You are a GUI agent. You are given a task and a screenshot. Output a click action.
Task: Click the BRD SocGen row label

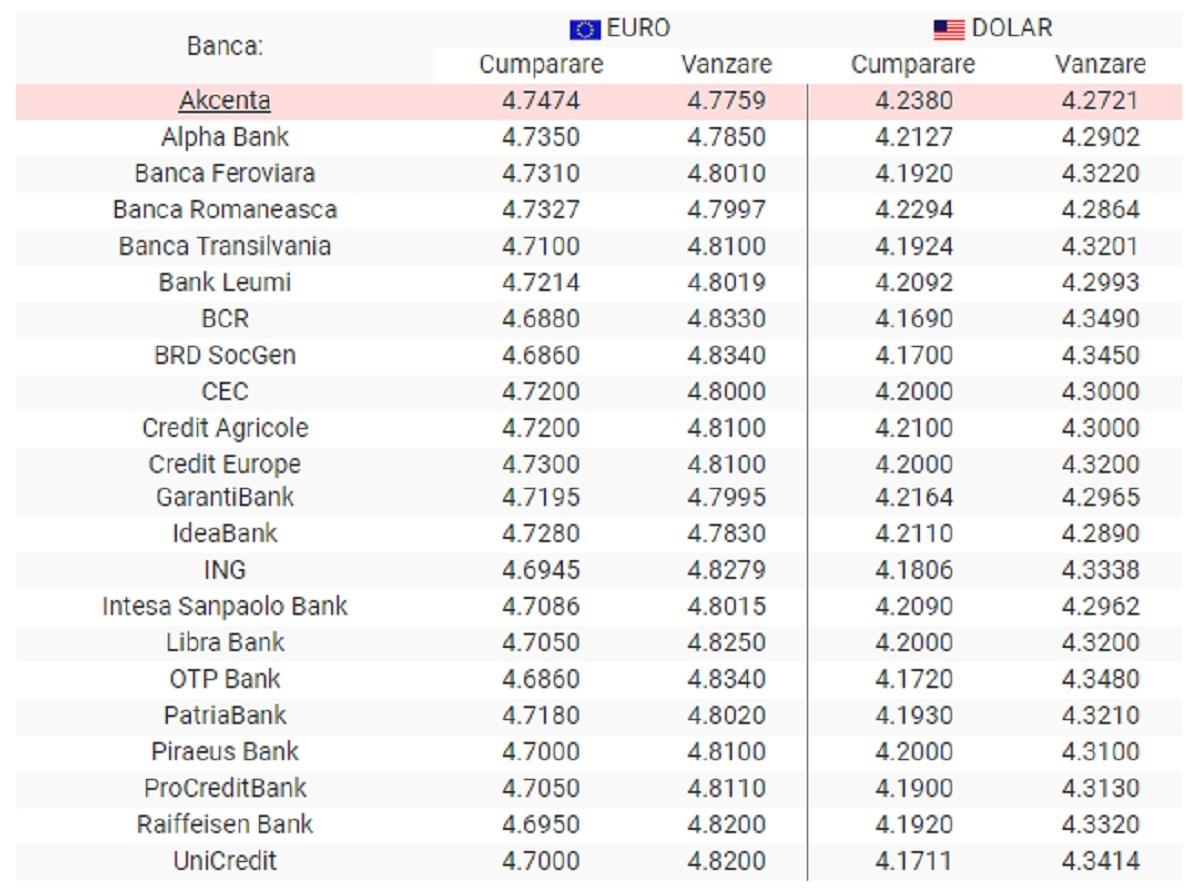click(x=225, y=355)
